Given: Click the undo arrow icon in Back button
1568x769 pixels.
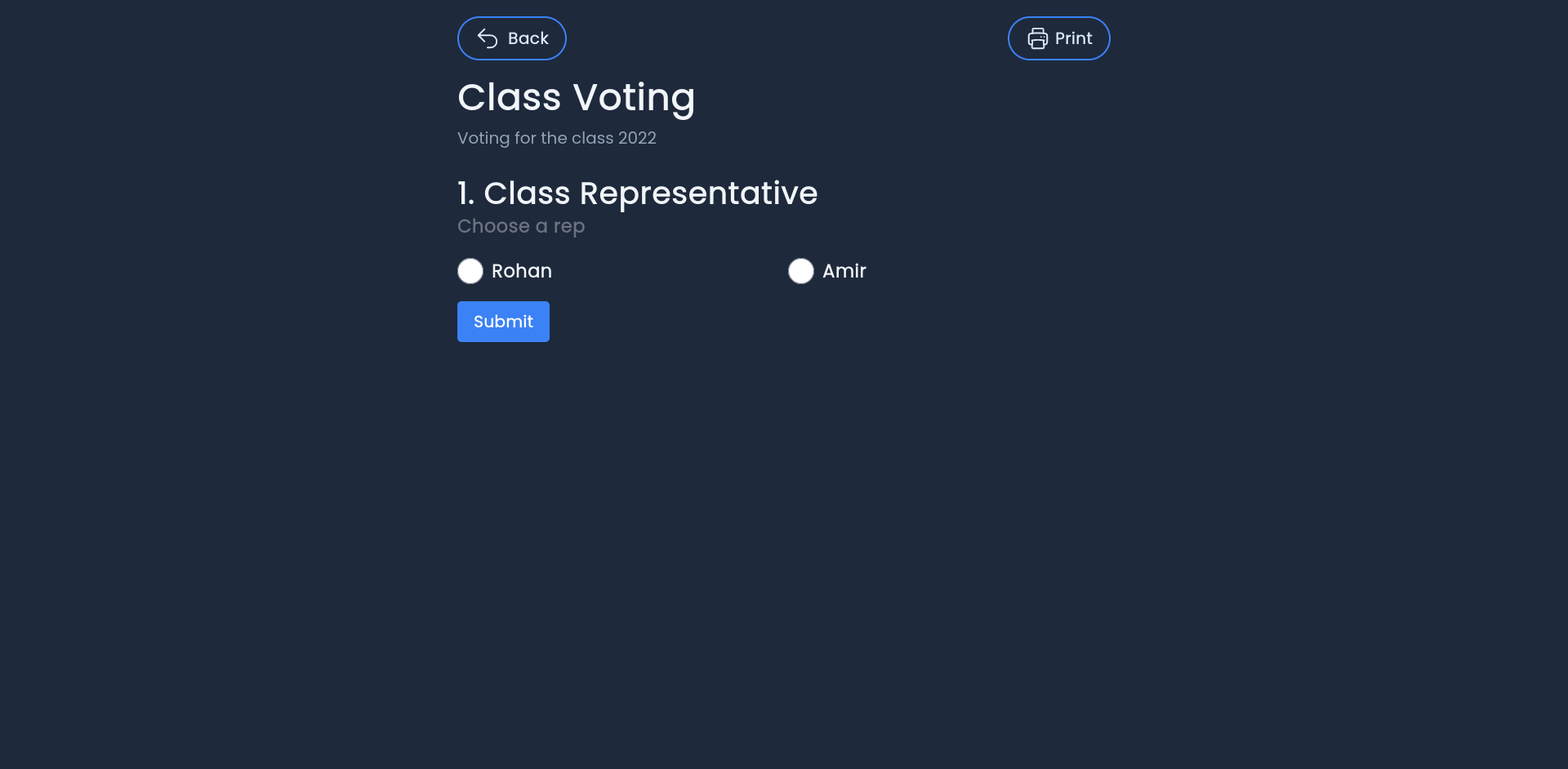Looking at the screenshot, I should (486, 38).
